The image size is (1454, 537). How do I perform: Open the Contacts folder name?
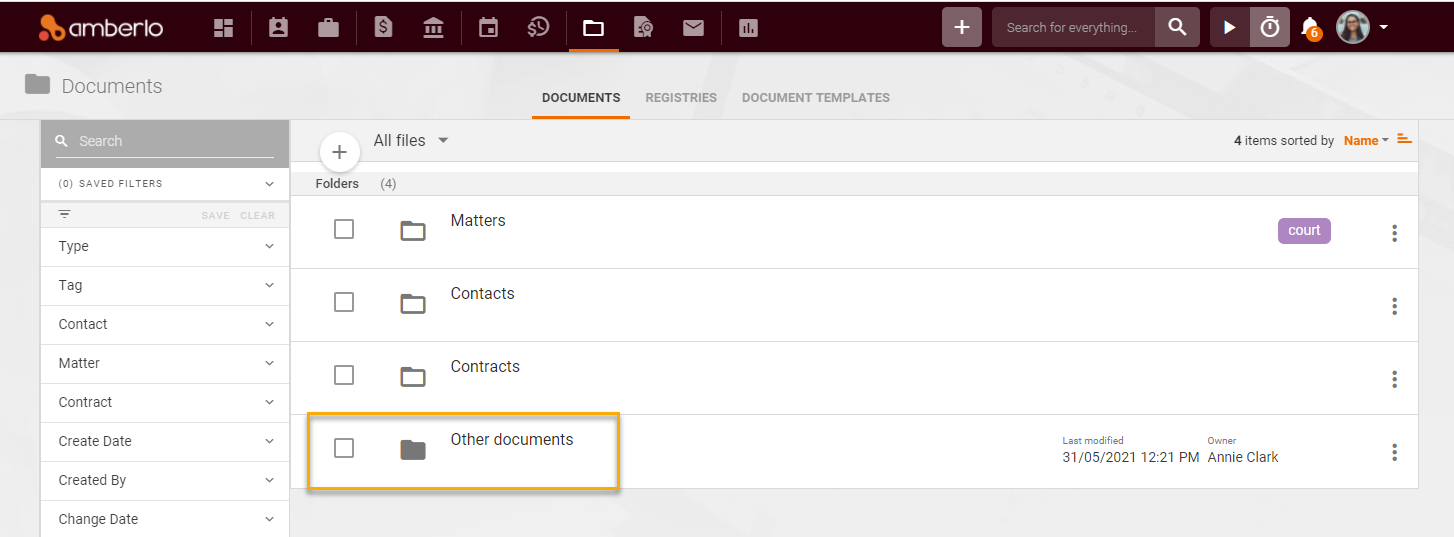pos(482,293)
